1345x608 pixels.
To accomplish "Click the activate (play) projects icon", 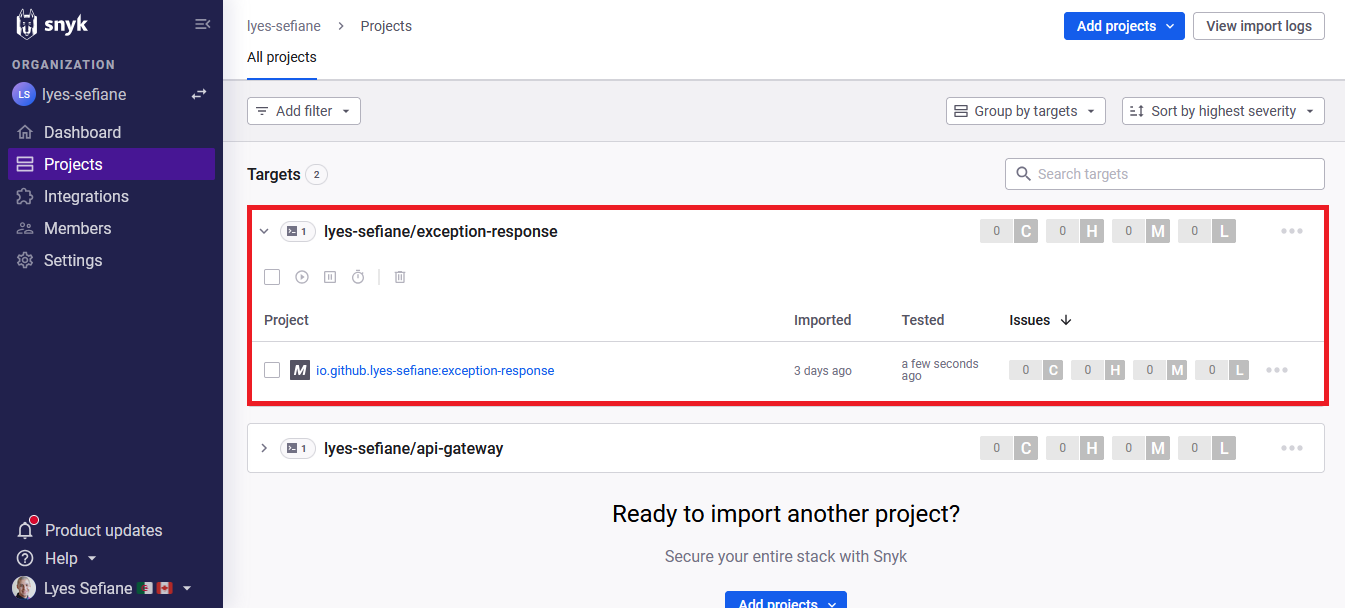I will click(x=302, y=277).
